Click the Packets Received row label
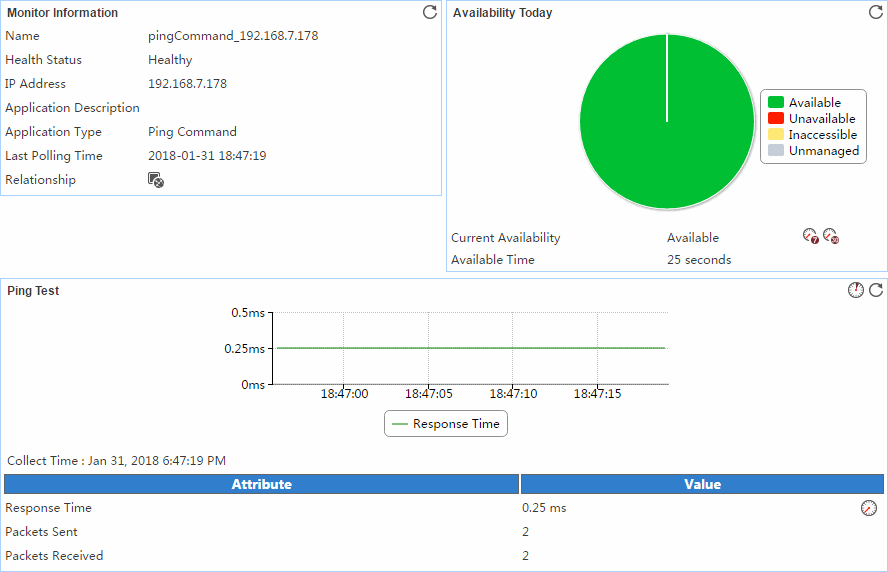Viewport: 888px width, 572px height. (54, 556)
